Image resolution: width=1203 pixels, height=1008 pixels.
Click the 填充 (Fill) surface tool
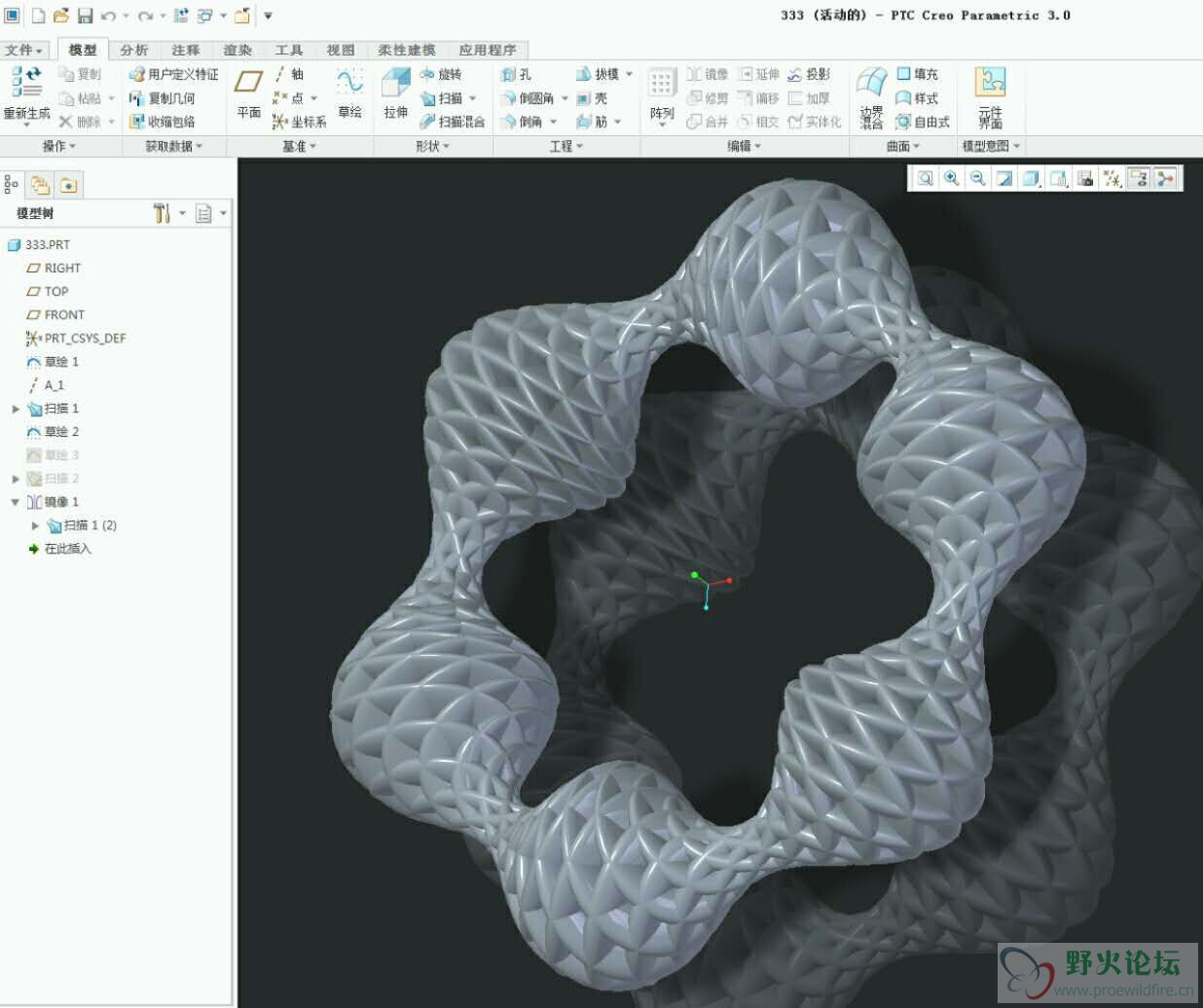[x=917, y=74]
